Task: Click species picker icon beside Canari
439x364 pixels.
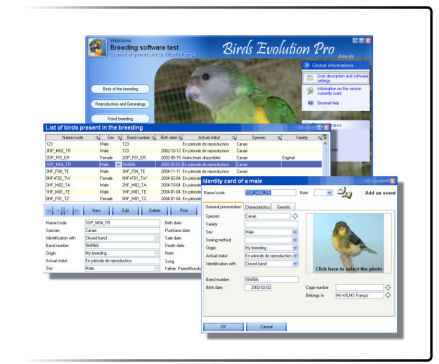Action: coord(295,216)
